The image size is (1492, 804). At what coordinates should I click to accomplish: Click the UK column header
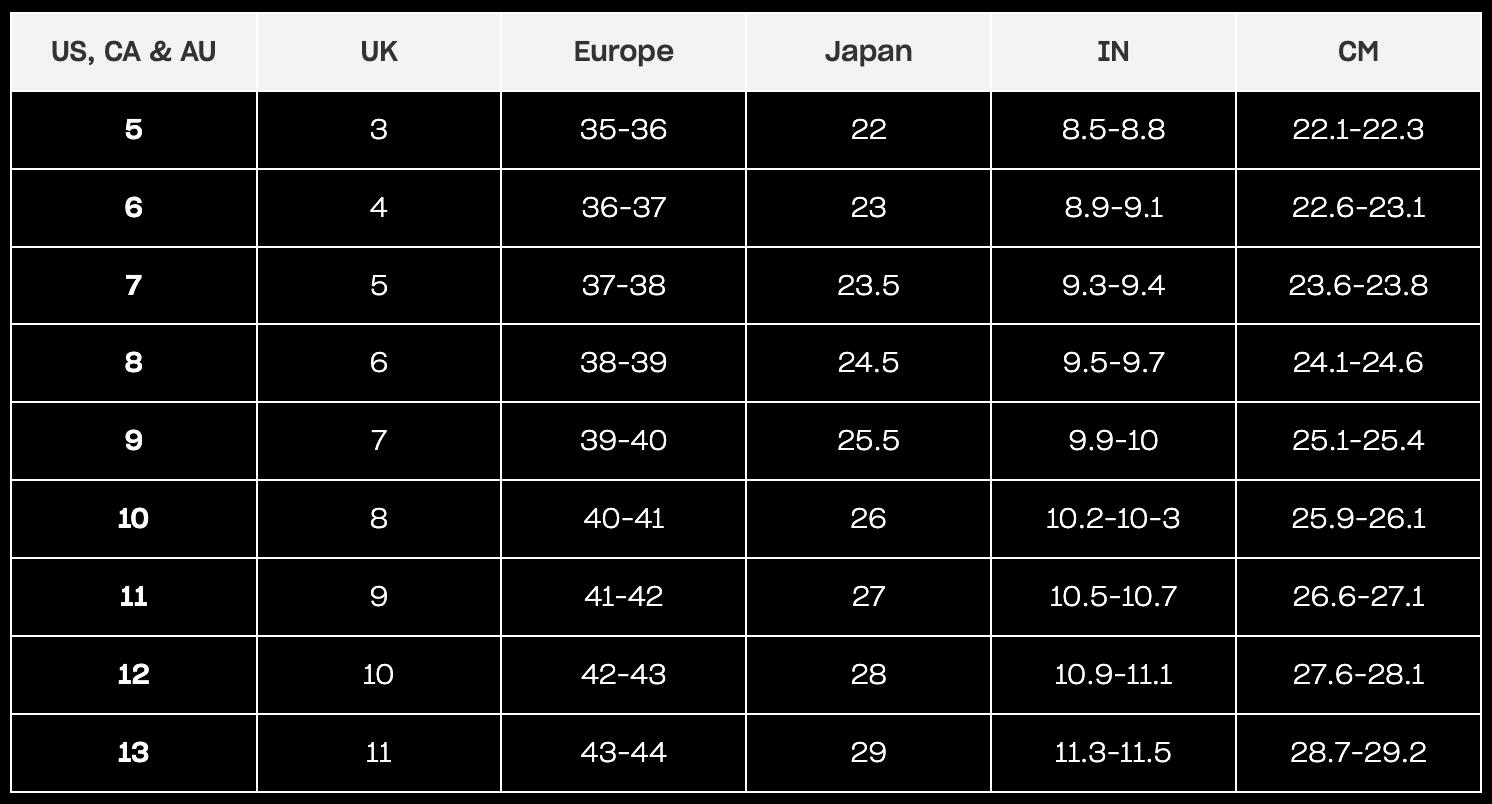tap(378, 52)
